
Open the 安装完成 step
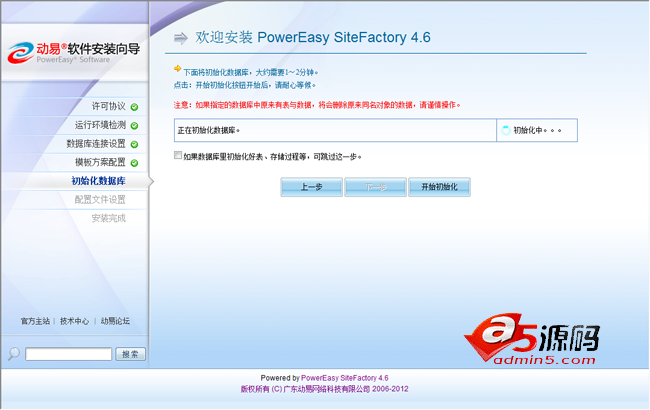pyautogui.click(x=109, y=218)
